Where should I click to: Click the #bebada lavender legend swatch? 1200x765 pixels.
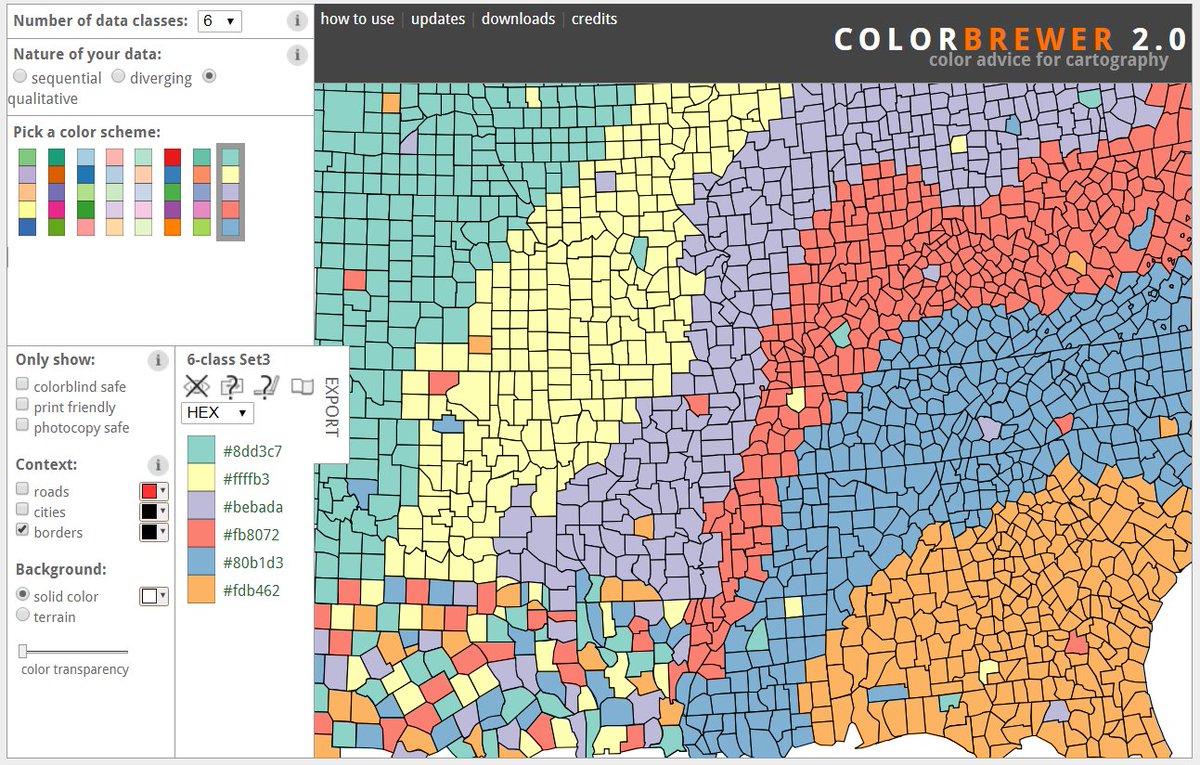[x=201, y=506]
